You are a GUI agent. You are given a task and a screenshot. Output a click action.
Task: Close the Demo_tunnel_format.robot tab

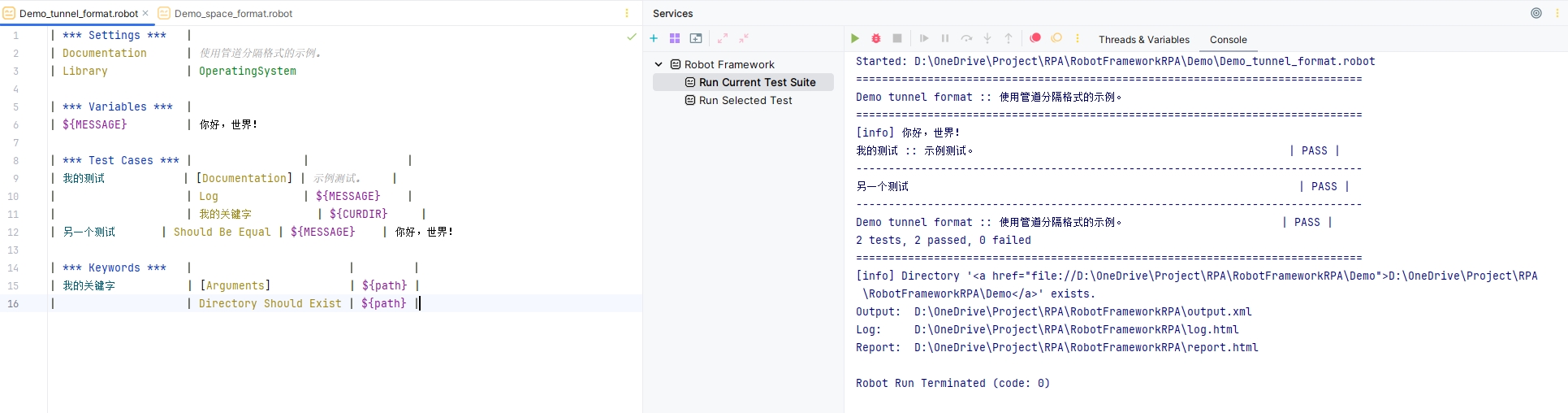[x=145, y=13]
